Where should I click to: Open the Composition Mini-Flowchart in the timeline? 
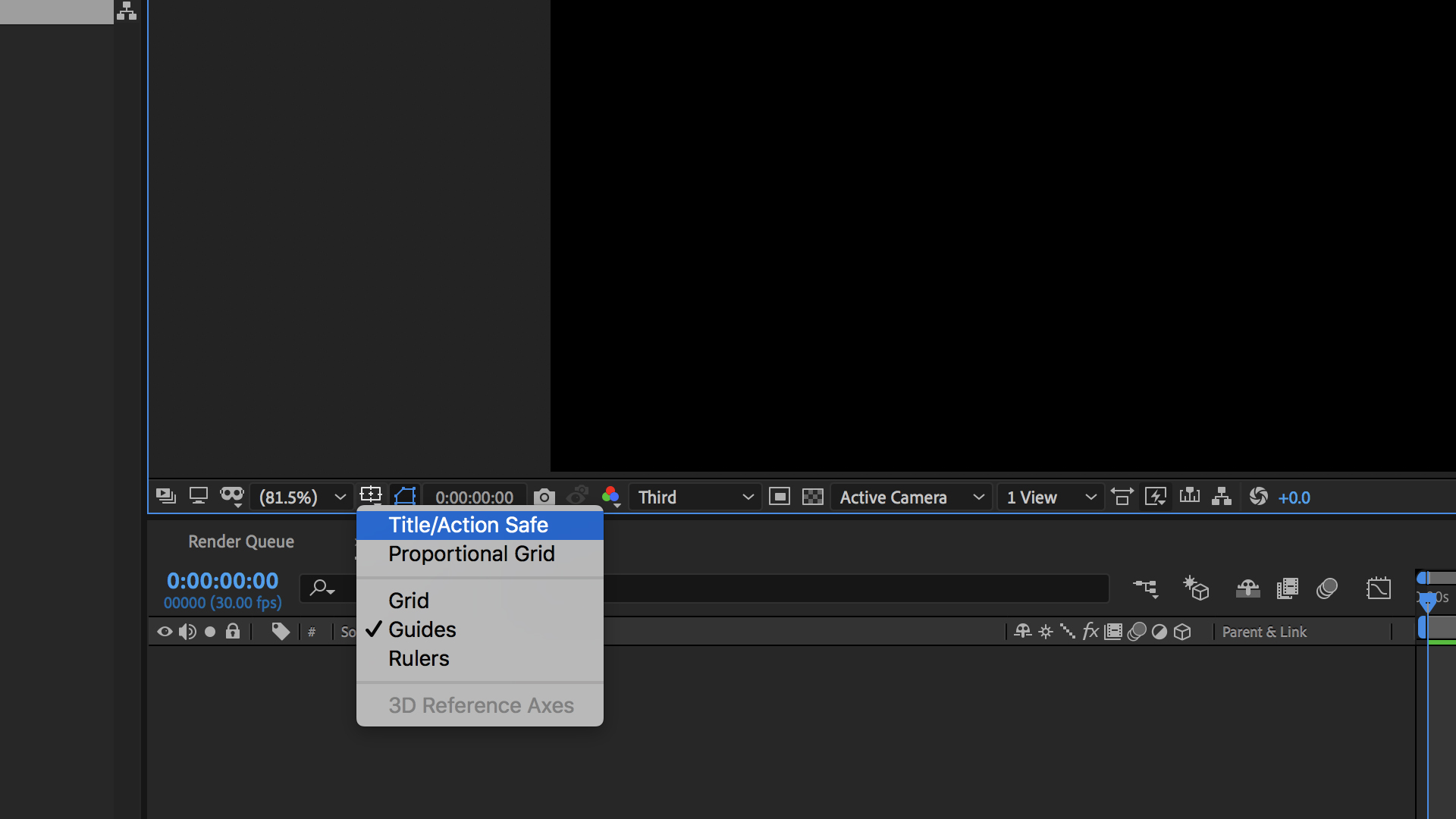1146,588
